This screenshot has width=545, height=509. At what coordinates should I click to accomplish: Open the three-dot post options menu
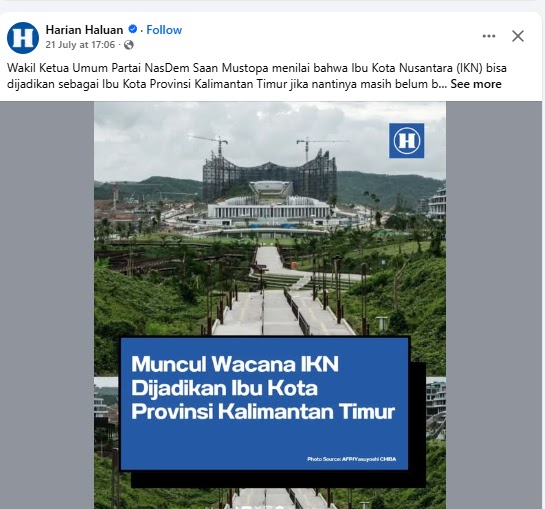(489, 36)
